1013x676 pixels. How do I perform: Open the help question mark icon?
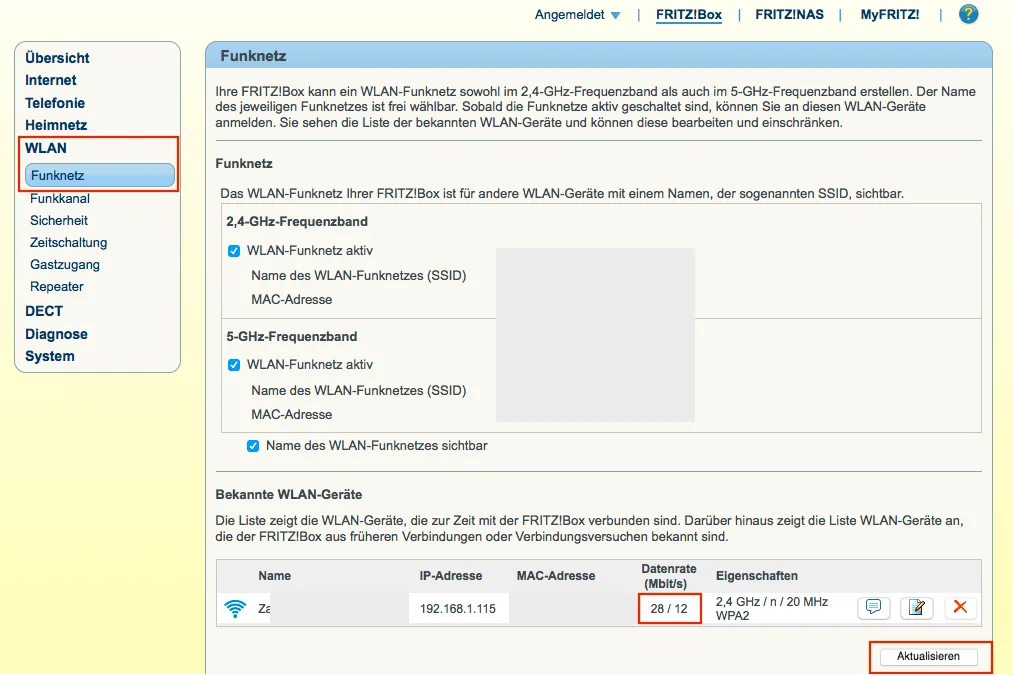click(968, 14)
